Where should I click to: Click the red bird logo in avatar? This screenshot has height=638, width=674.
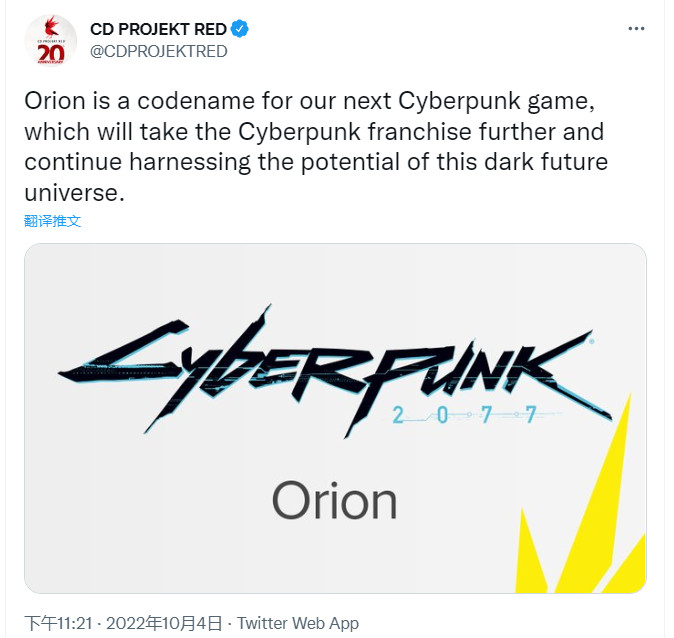click(52, 27)
